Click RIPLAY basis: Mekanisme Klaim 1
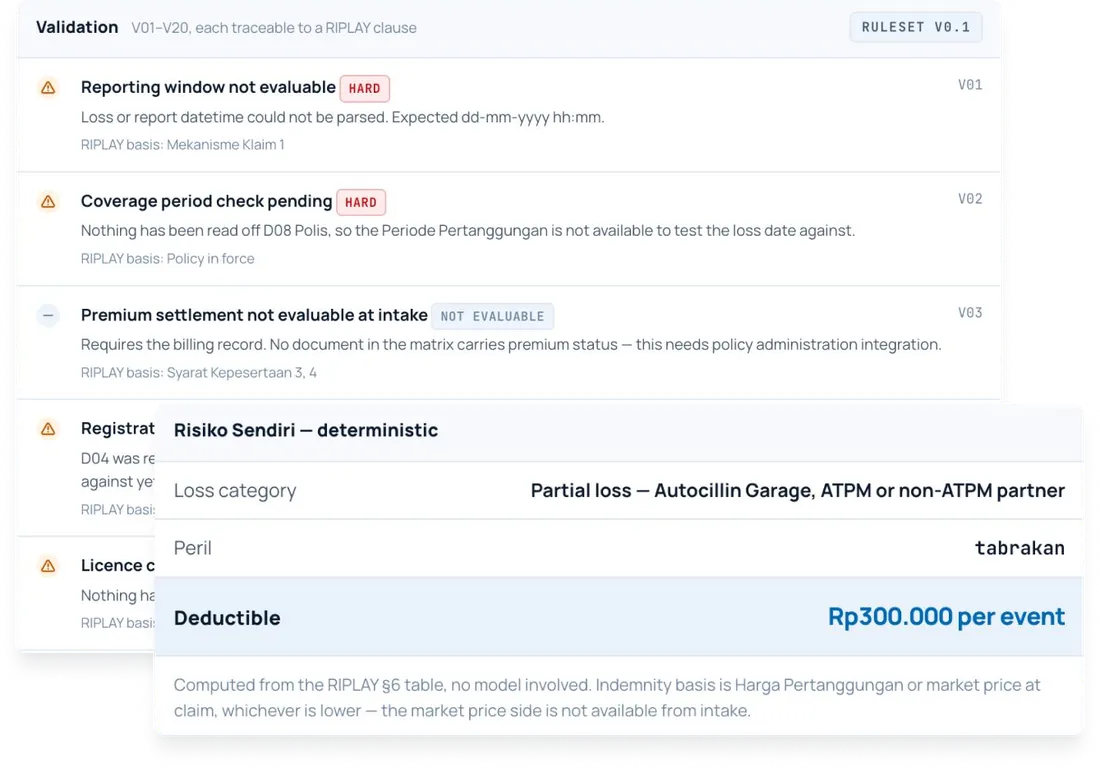This screenshot has width=1100, height=768. pos(182,144)
